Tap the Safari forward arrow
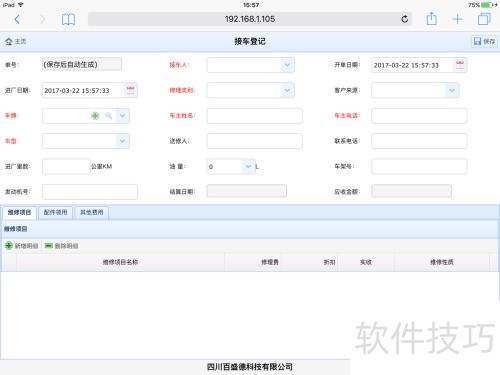This screenshot has height=375, width=500. [x=42, y=19]
